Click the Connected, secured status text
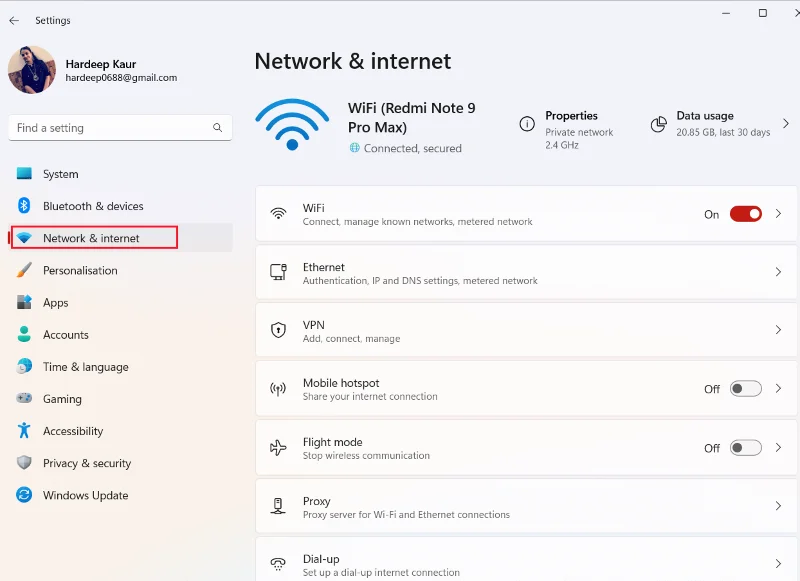 tap(412, 148)
